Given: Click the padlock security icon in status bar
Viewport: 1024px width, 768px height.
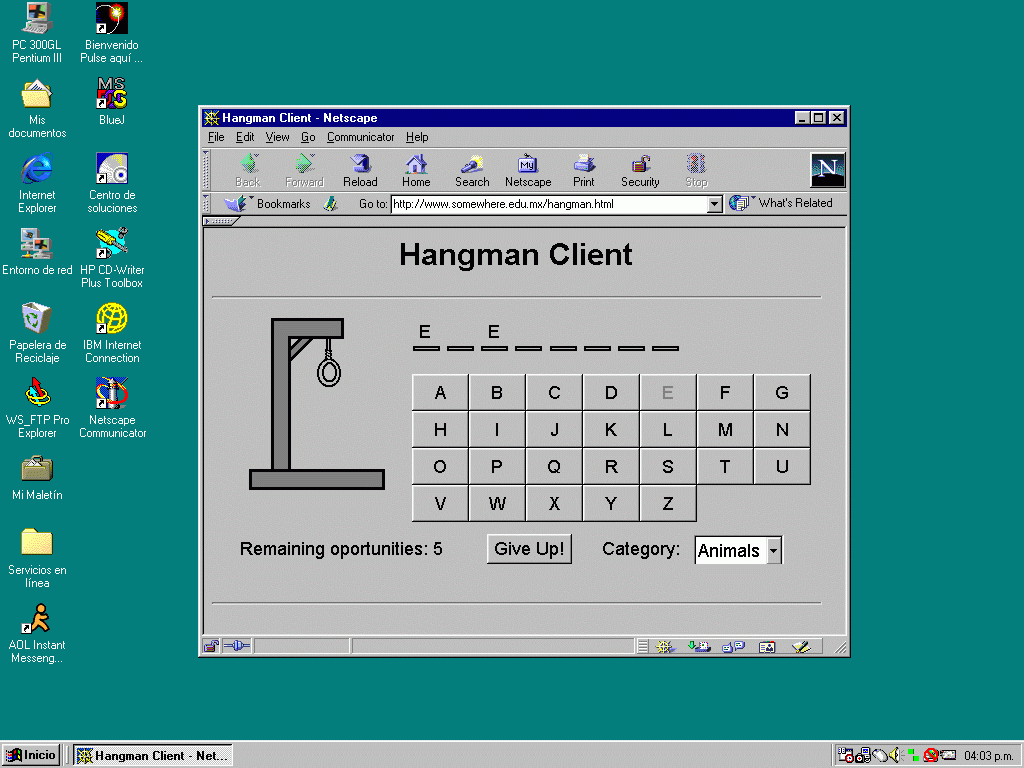Looking at the screenshot, I should [212, 646].
